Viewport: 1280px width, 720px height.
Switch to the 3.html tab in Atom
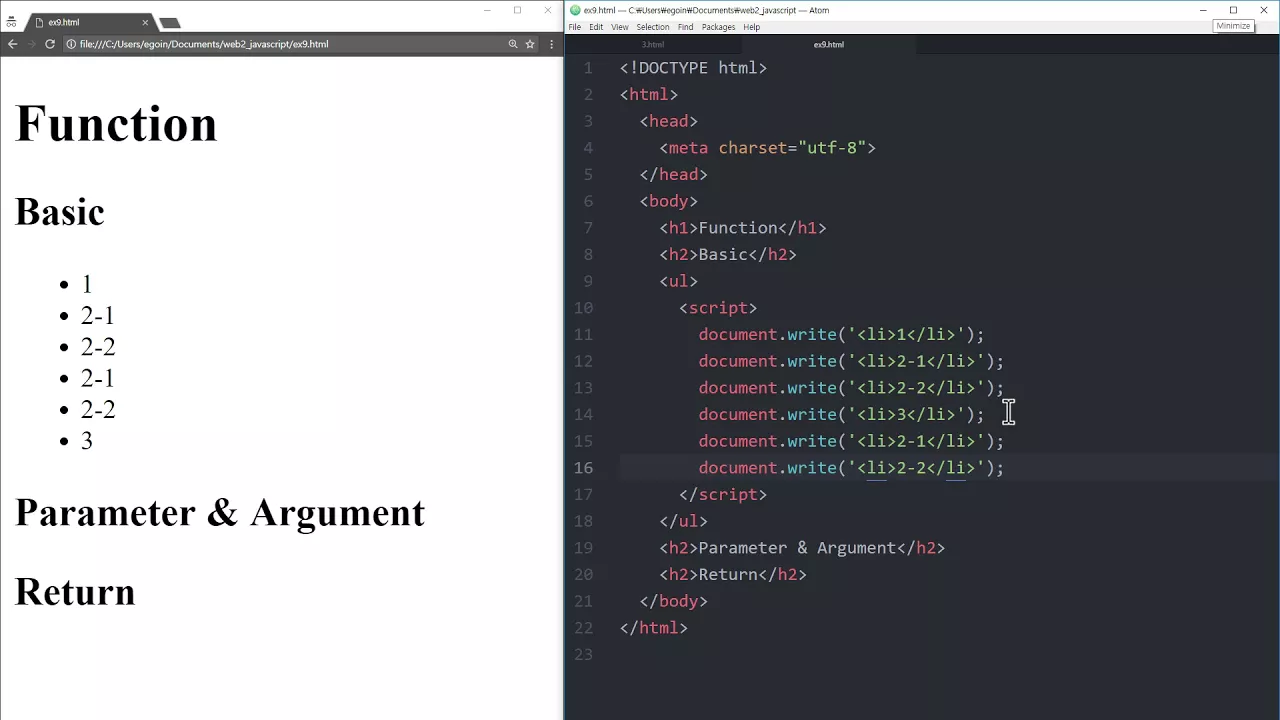tap(653, 45)
